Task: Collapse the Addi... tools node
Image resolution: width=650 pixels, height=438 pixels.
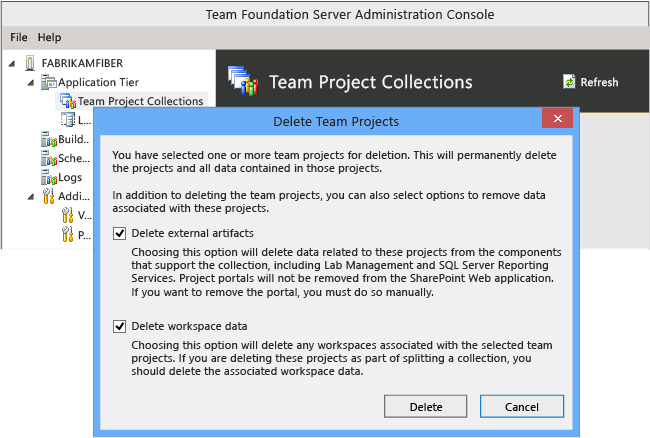Action: (31, 196)
